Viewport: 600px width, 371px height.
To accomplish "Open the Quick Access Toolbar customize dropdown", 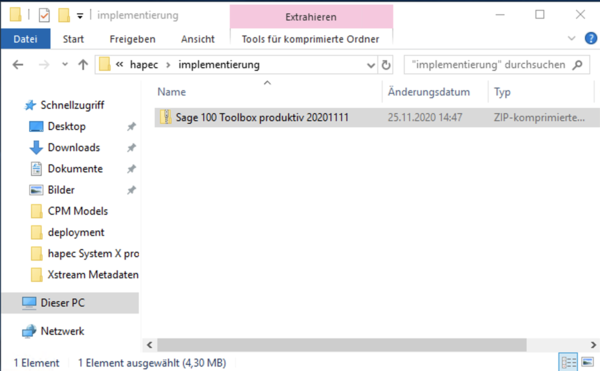I will 80,16.
